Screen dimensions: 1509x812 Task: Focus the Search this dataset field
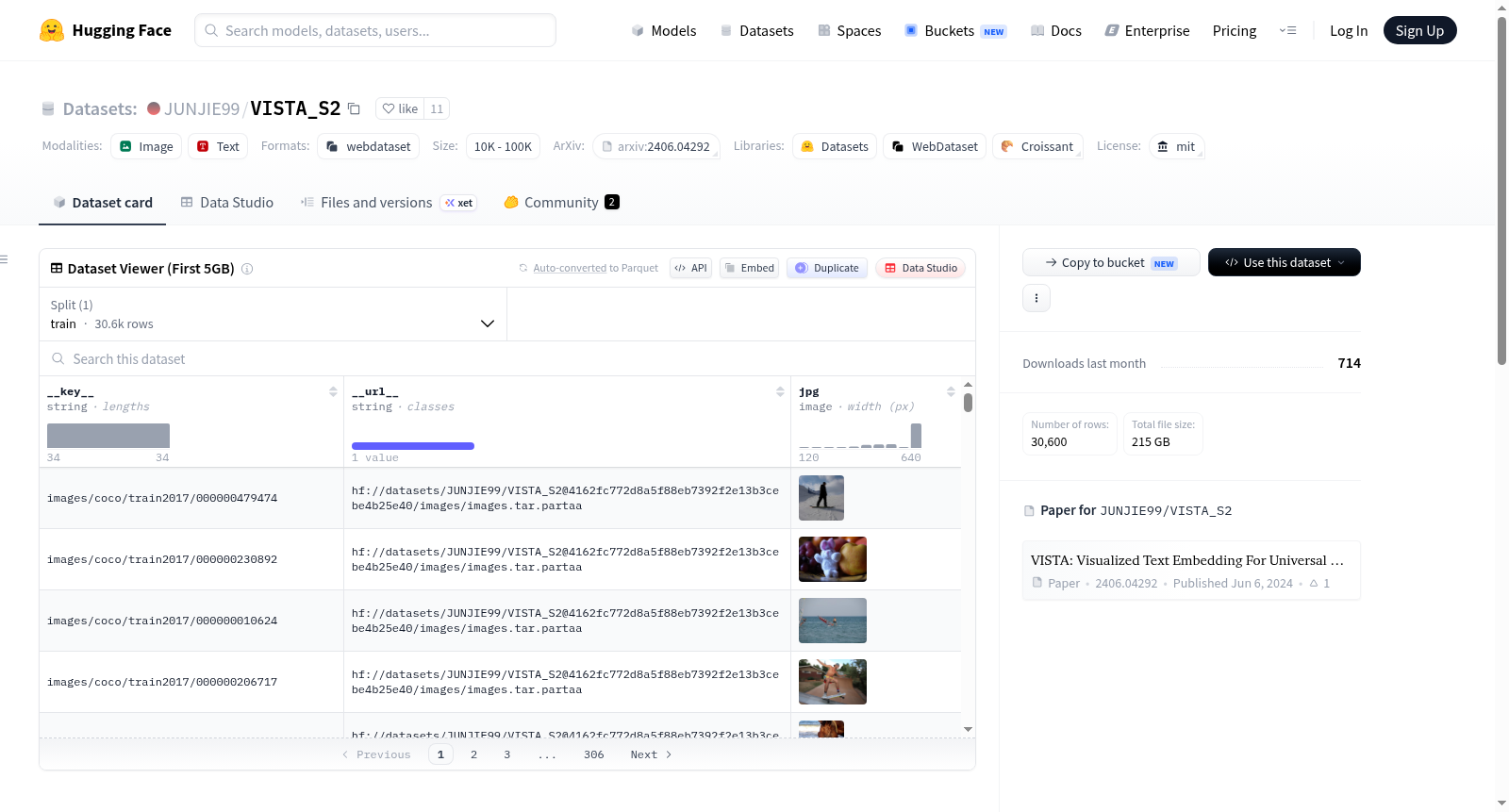pos(507,358)
